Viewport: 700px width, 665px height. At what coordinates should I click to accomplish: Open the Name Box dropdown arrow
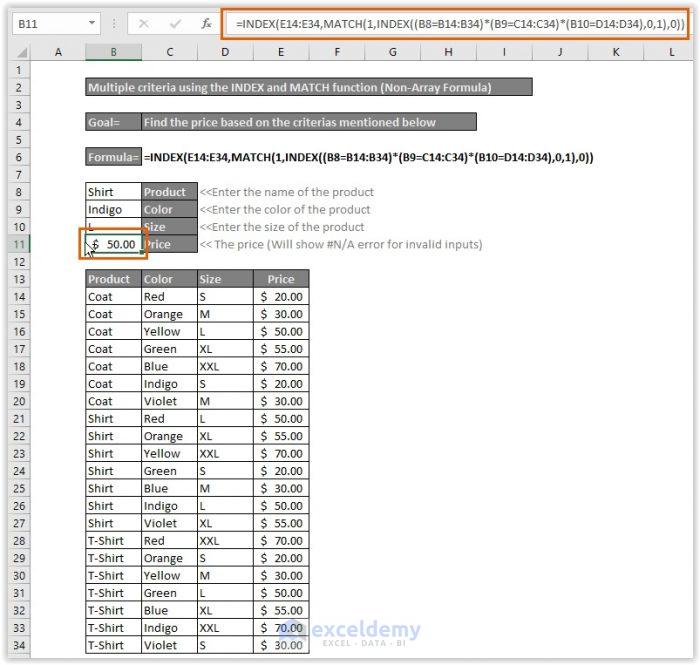point(92,23)
